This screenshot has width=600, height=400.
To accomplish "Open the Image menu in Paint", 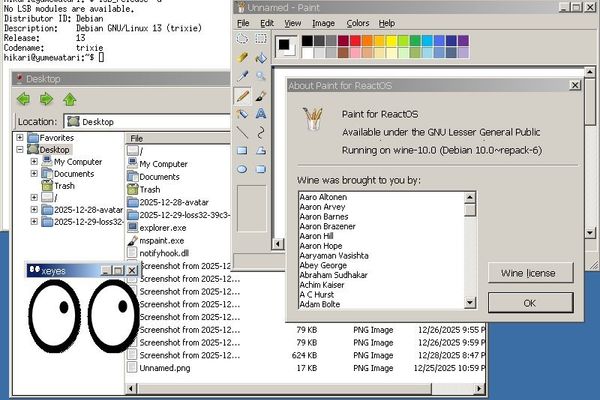I will [x=323, y=23].
